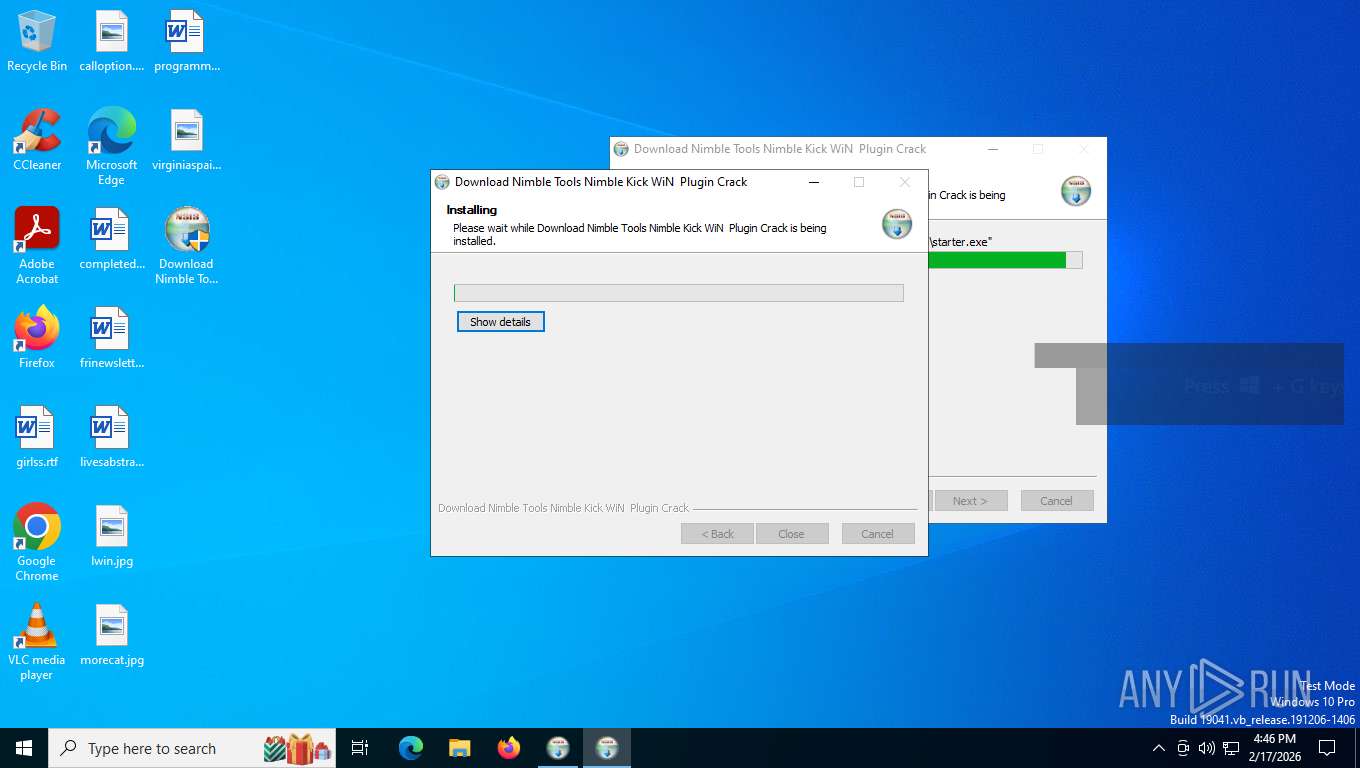Image resolution: width=1360 pixels, height=768 pixels.
Task: Show hidden system tray icons
Action: tap(1159, 748)
